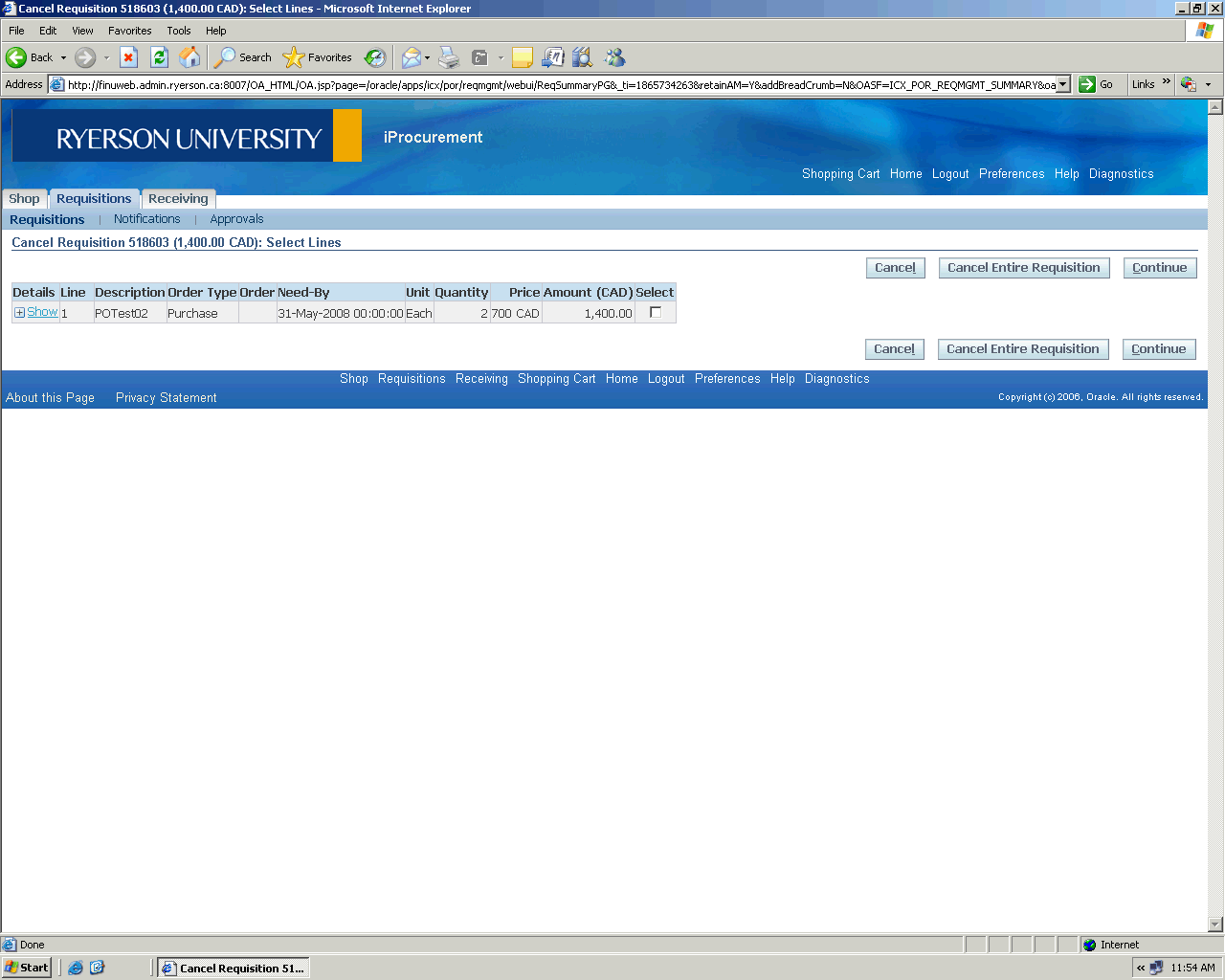The height and width of the screenshot is (980, 1225).
Task: Expand line 1 details with Show
Action: click(41, 312)
